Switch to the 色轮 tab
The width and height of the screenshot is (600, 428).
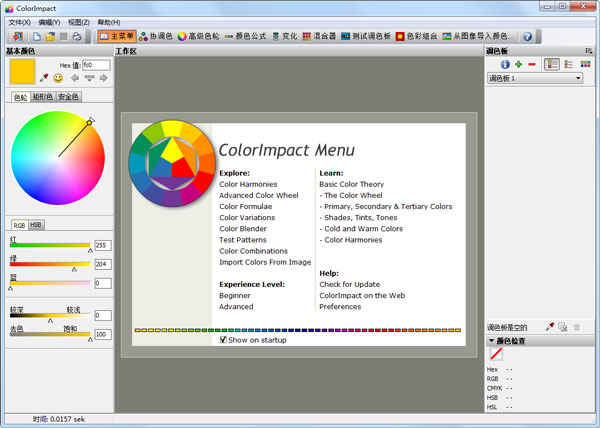tap(21, 97)
